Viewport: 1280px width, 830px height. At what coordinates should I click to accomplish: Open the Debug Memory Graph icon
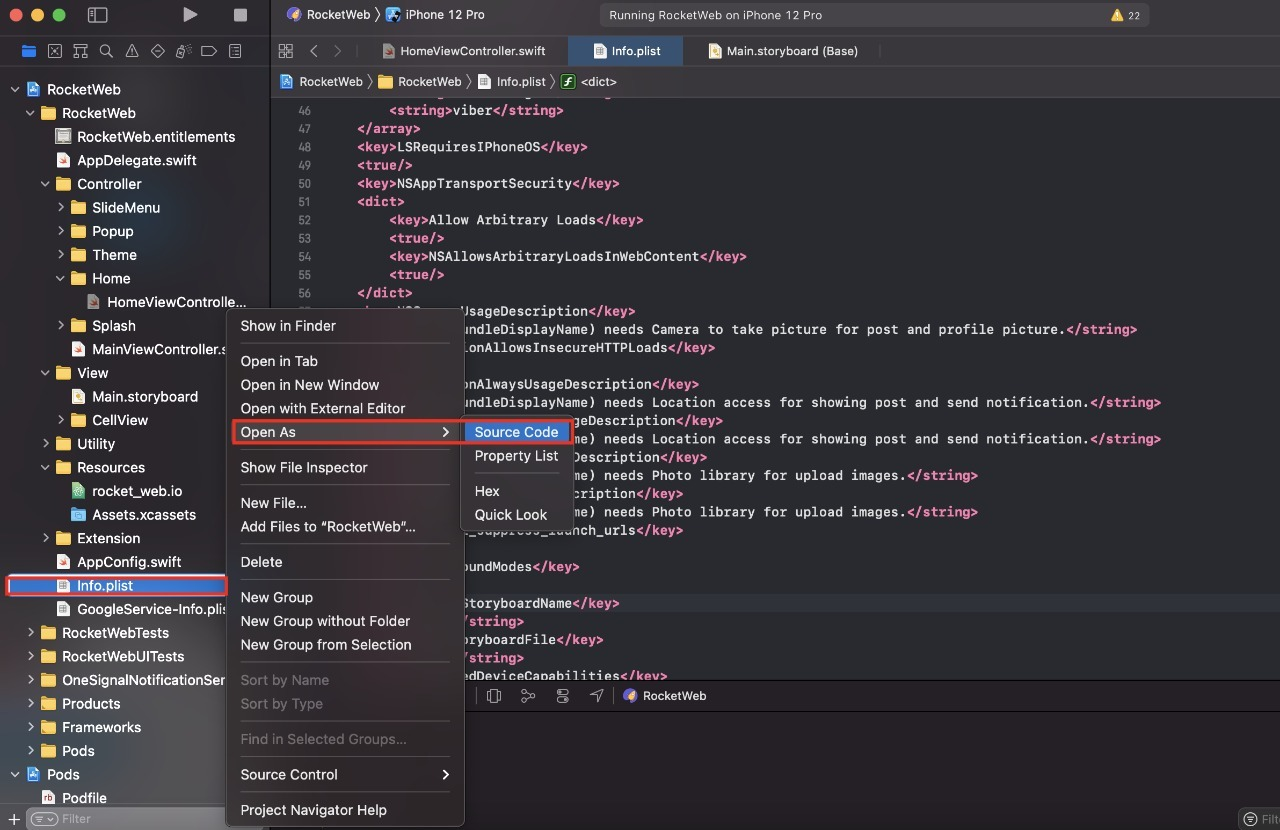(528, 696)
